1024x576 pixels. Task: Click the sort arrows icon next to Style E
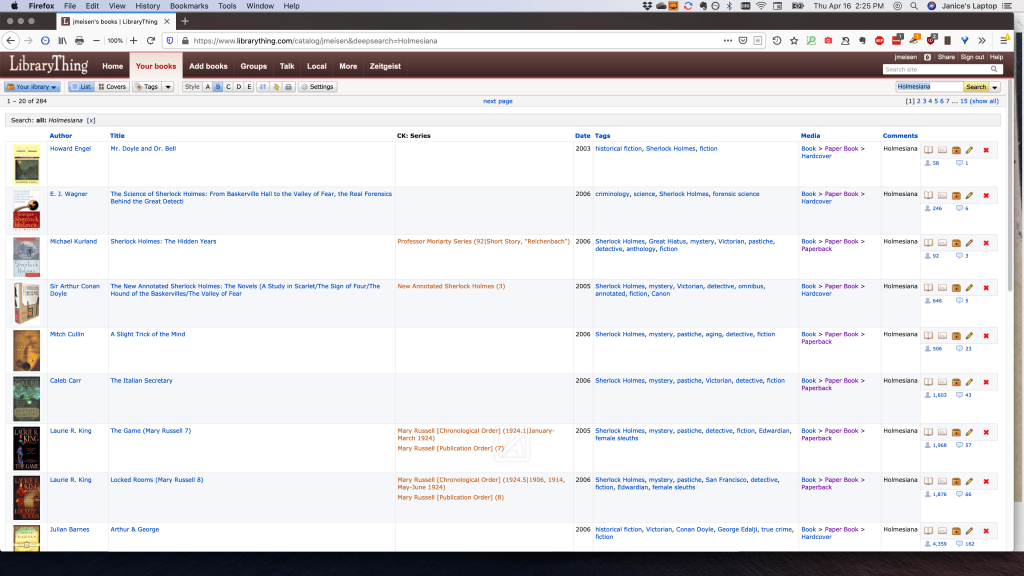click(264, 87)
